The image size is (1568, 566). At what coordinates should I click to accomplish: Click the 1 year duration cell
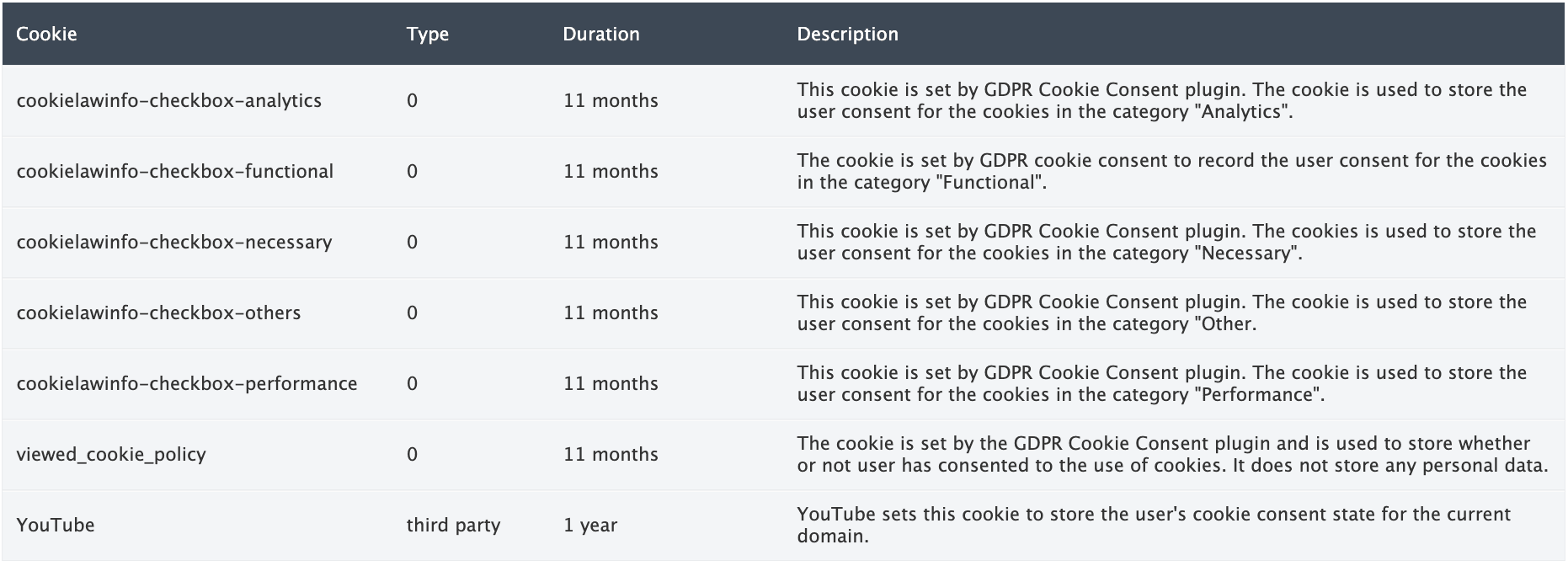point(590,526)
